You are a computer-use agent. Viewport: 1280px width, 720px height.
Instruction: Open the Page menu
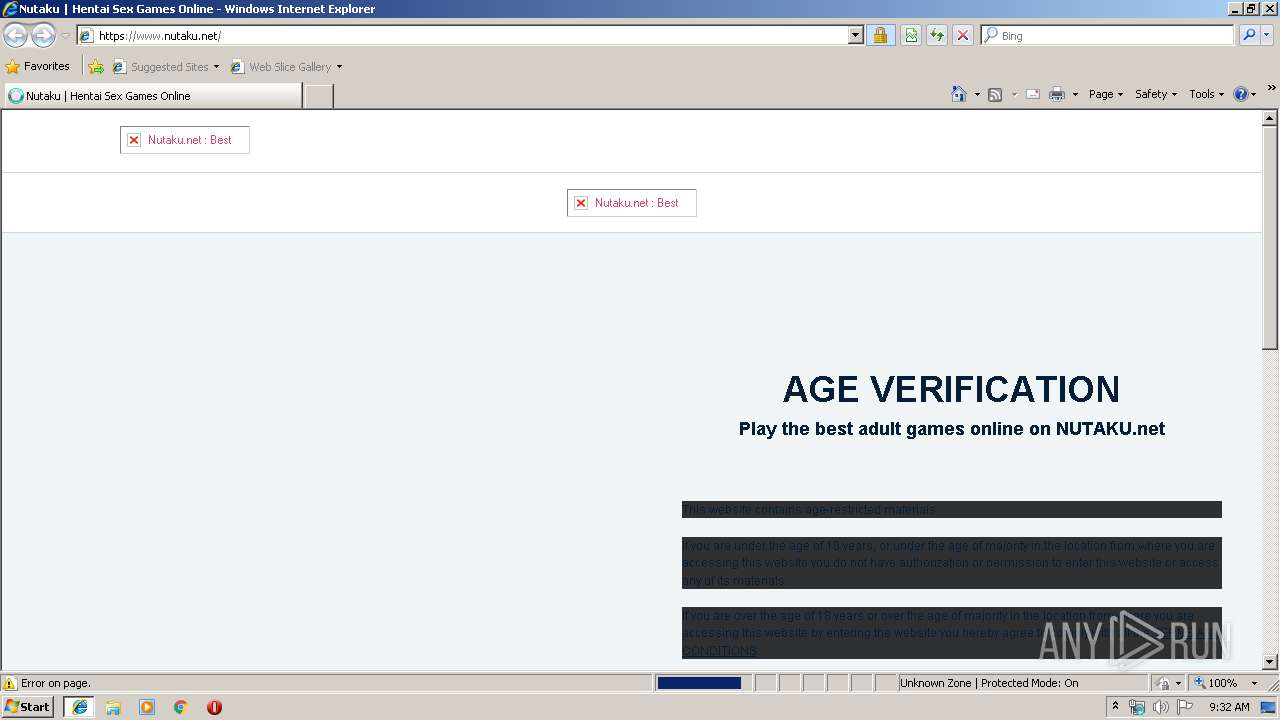(1106, 94)
